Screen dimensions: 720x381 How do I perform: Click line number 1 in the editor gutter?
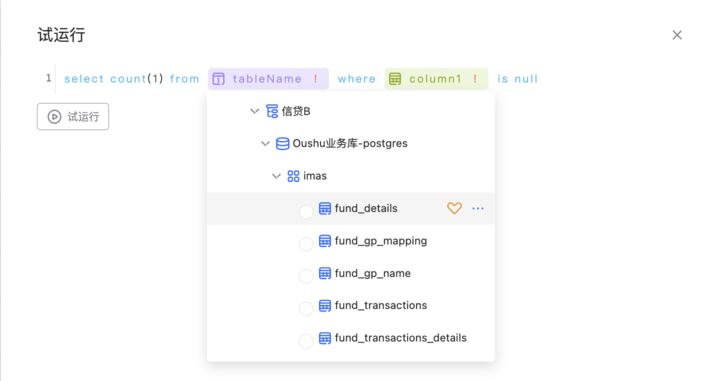coord(49,78)
